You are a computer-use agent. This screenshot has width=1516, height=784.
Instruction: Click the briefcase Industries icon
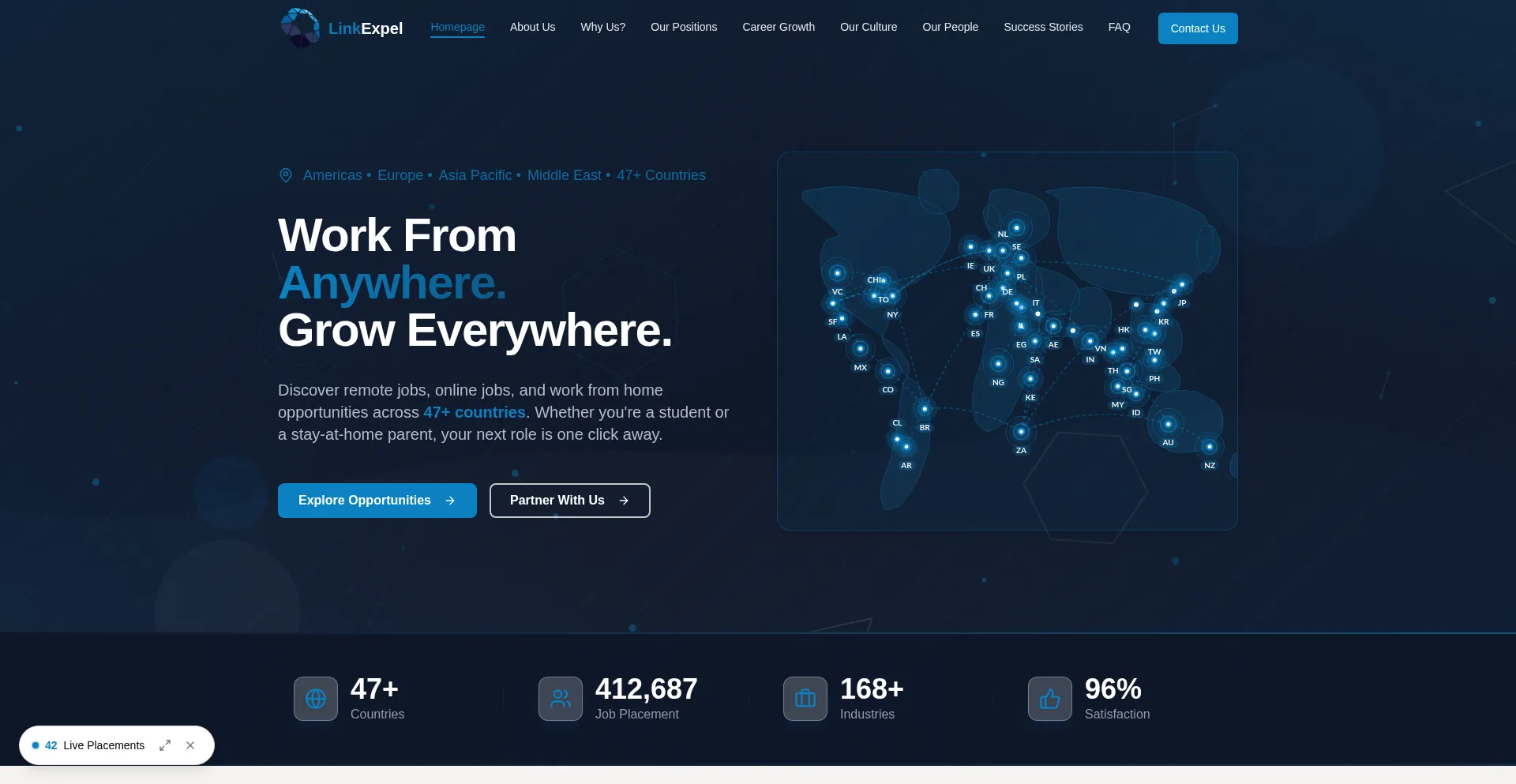tap(805, 699)
